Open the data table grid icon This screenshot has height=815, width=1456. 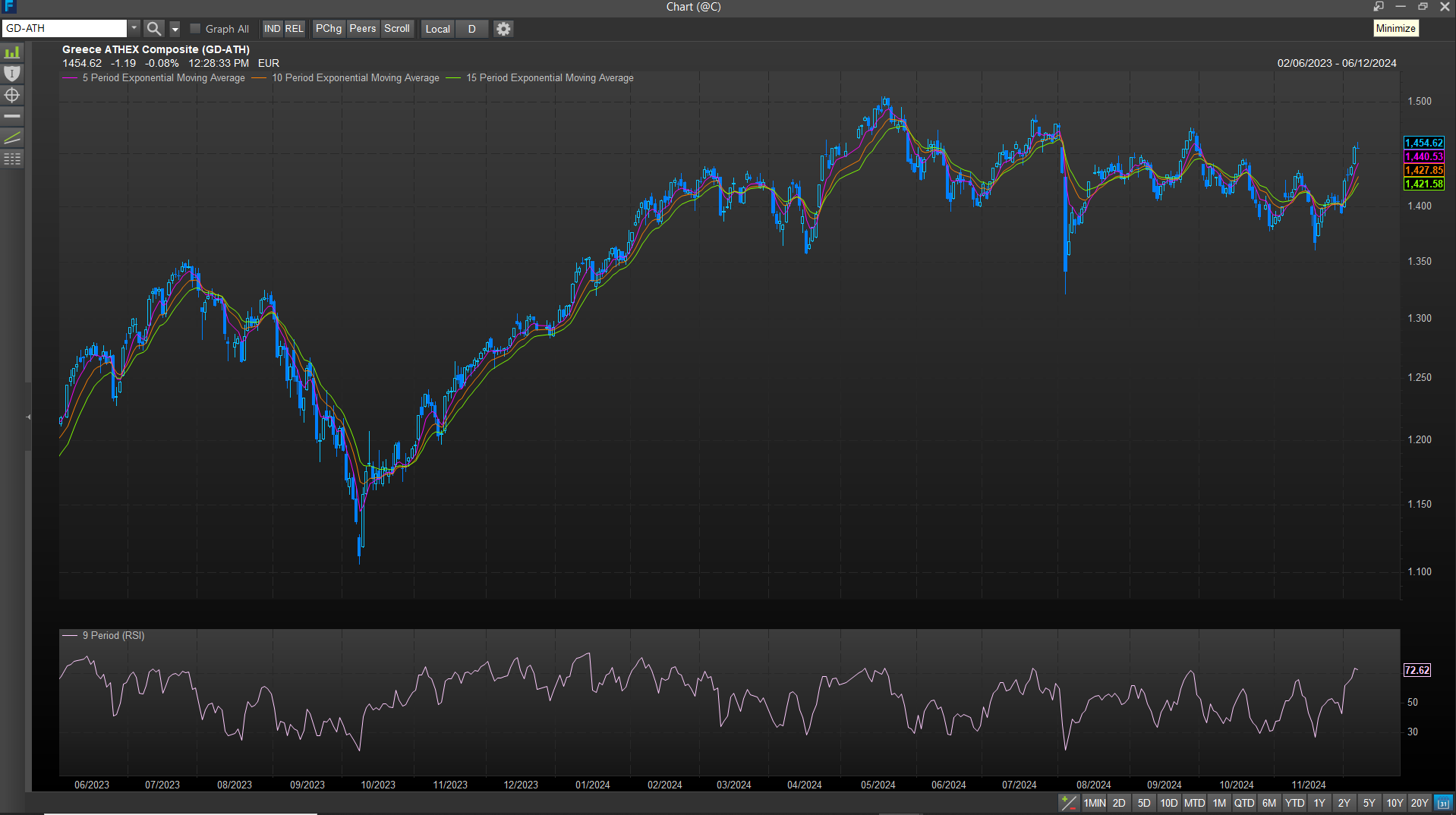click(x=12, y=159)
